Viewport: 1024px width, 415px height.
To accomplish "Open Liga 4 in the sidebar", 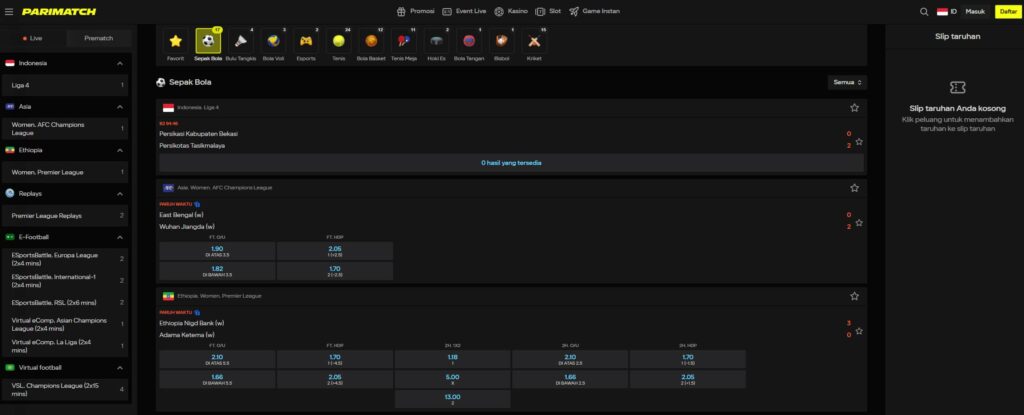I will [67, 85].
